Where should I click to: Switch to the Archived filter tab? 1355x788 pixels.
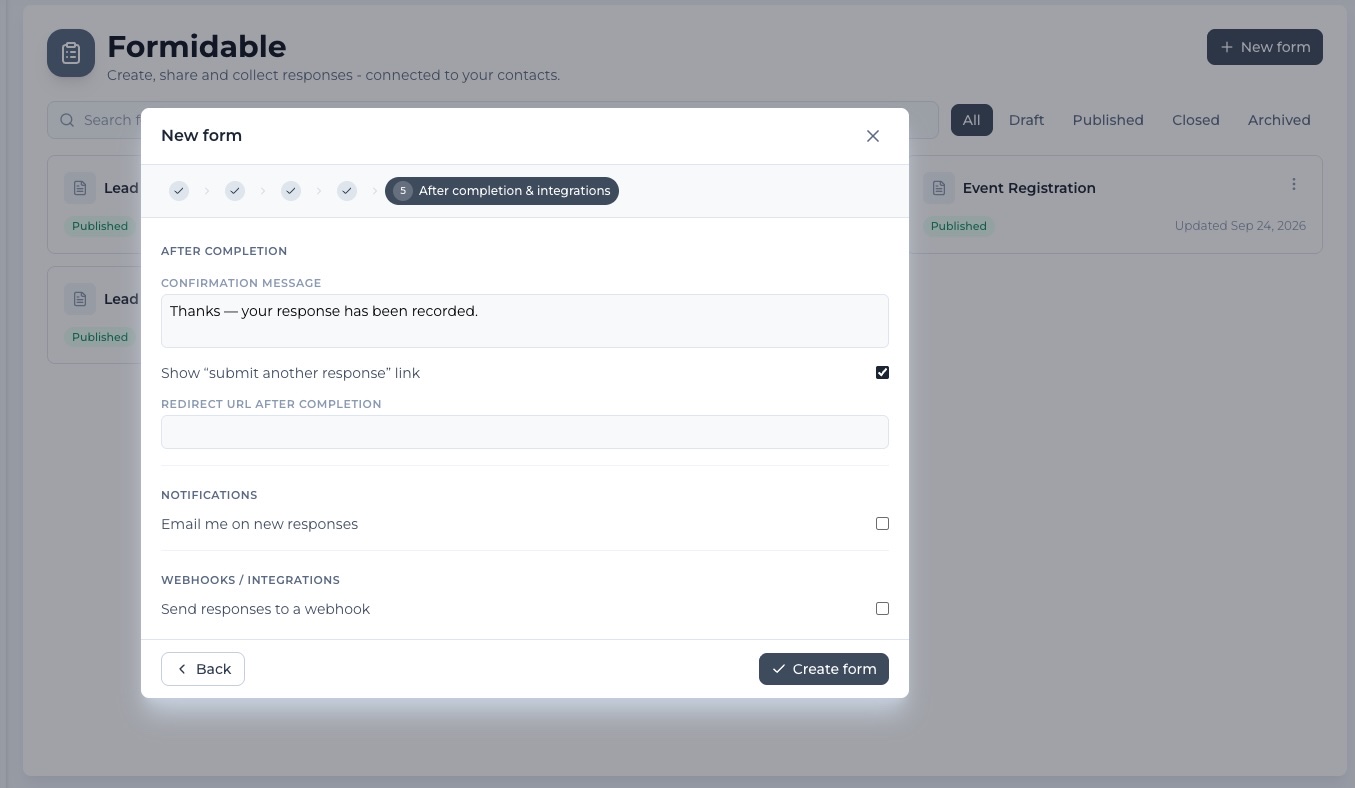click(1279, 120)
